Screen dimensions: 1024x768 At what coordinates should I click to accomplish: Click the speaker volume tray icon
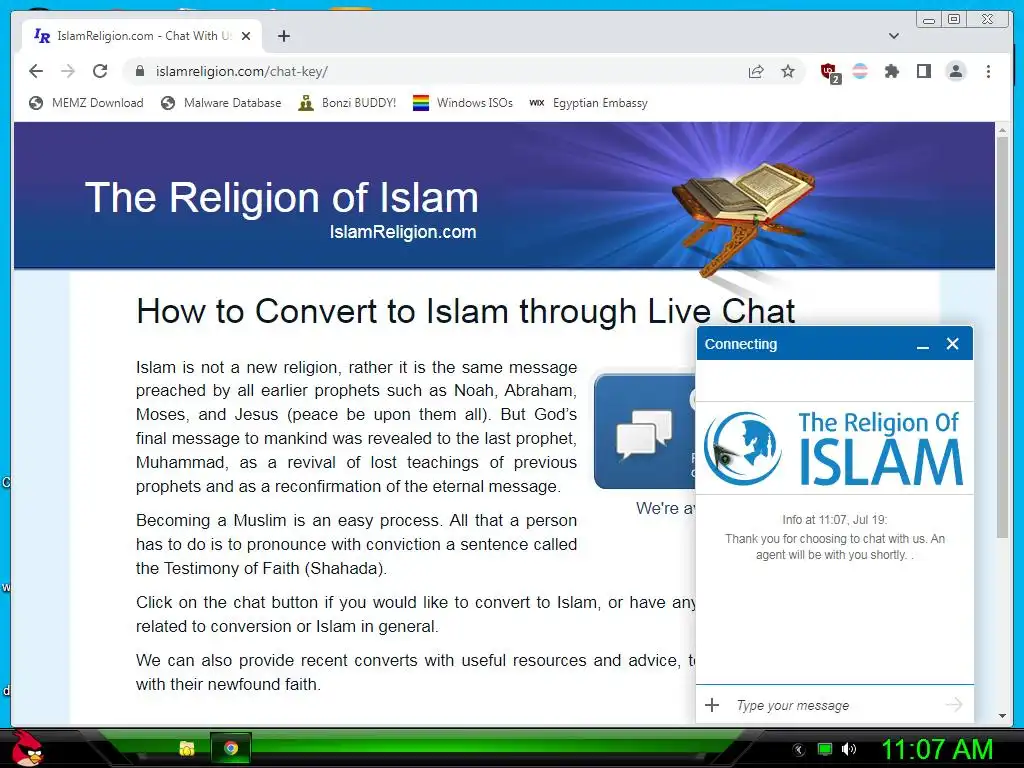pos(849,749)
